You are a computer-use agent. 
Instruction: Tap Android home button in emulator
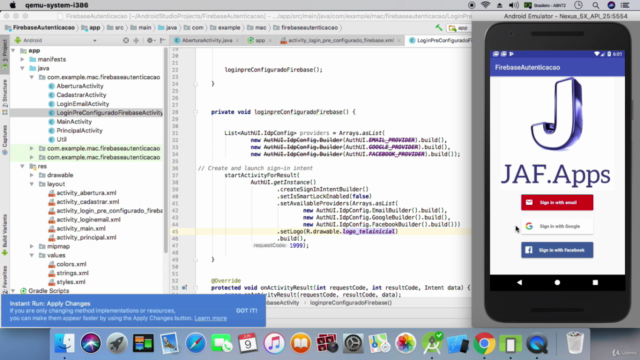coord(557,282)
